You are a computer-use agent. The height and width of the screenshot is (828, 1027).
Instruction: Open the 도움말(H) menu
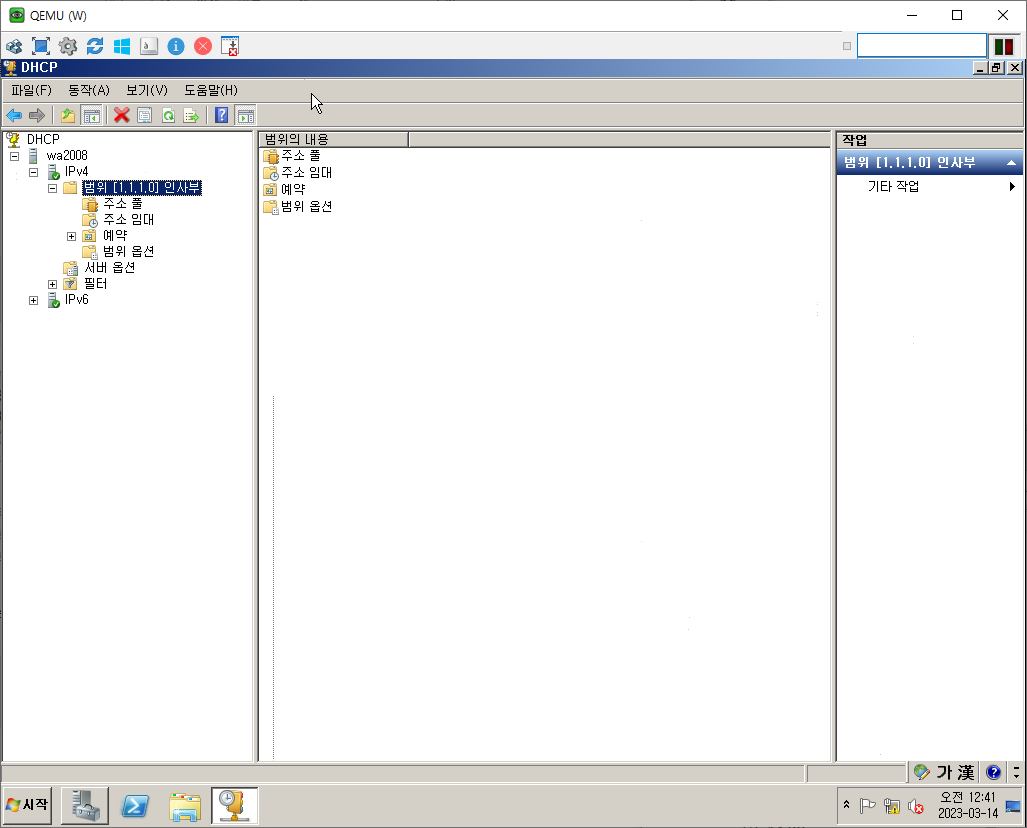coord(211,90)
